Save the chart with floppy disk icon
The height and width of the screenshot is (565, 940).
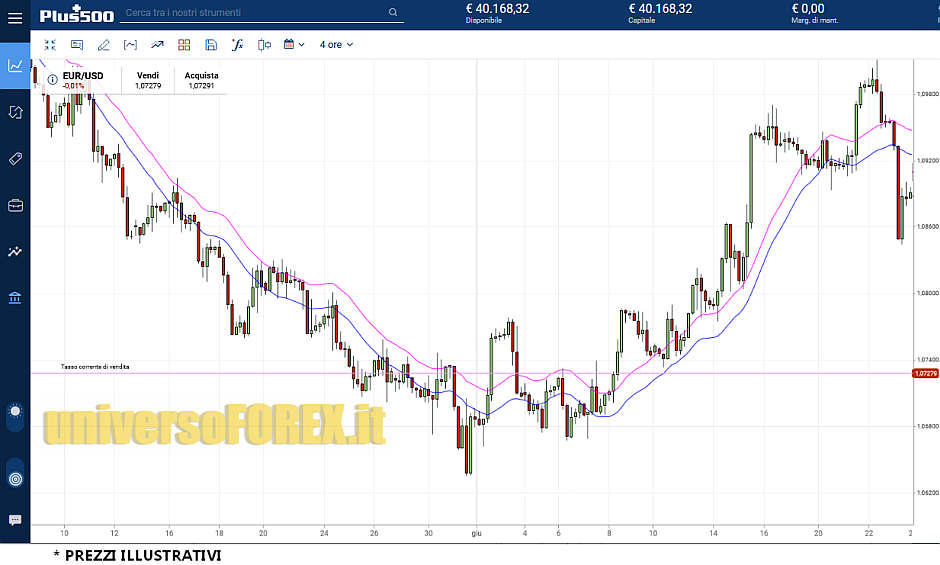[x=210, y=45]
